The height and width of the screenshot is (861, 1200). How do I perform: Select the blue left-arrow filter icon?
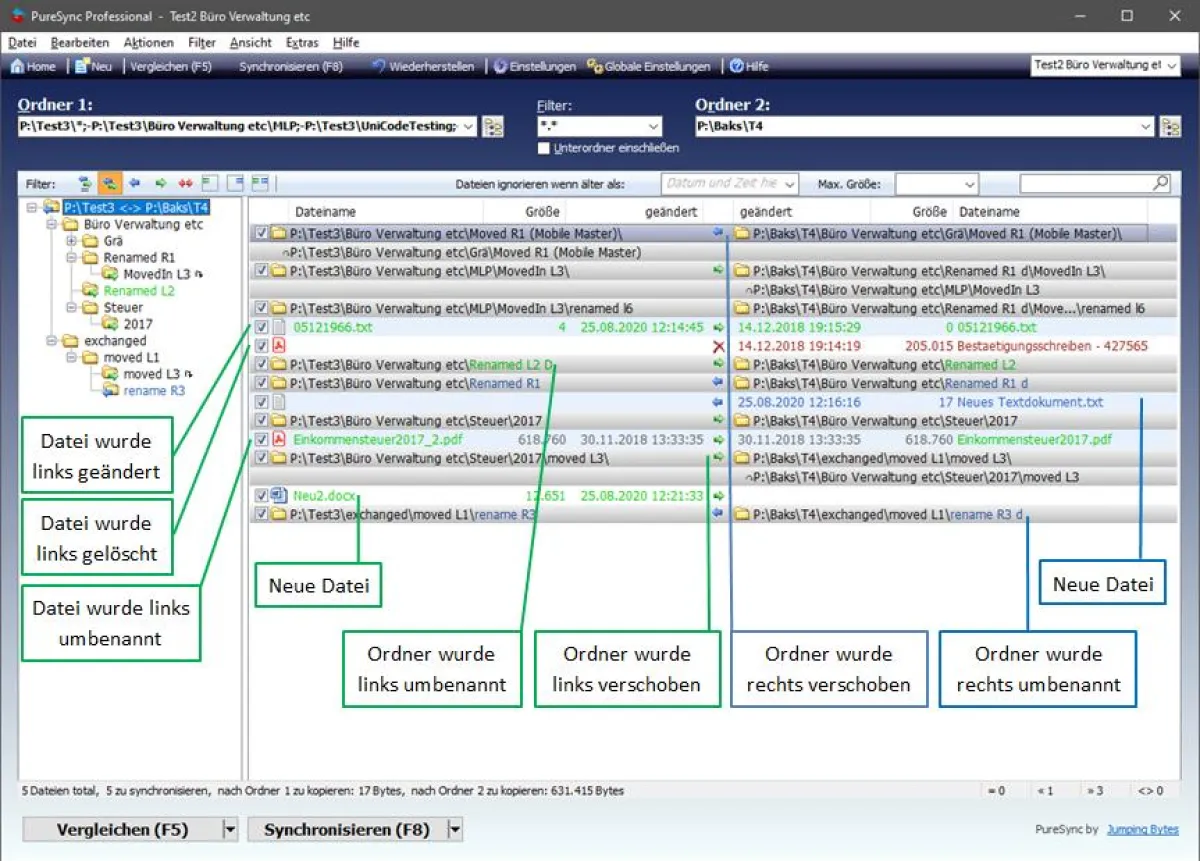pyautogui.click(x=135, y=183)
